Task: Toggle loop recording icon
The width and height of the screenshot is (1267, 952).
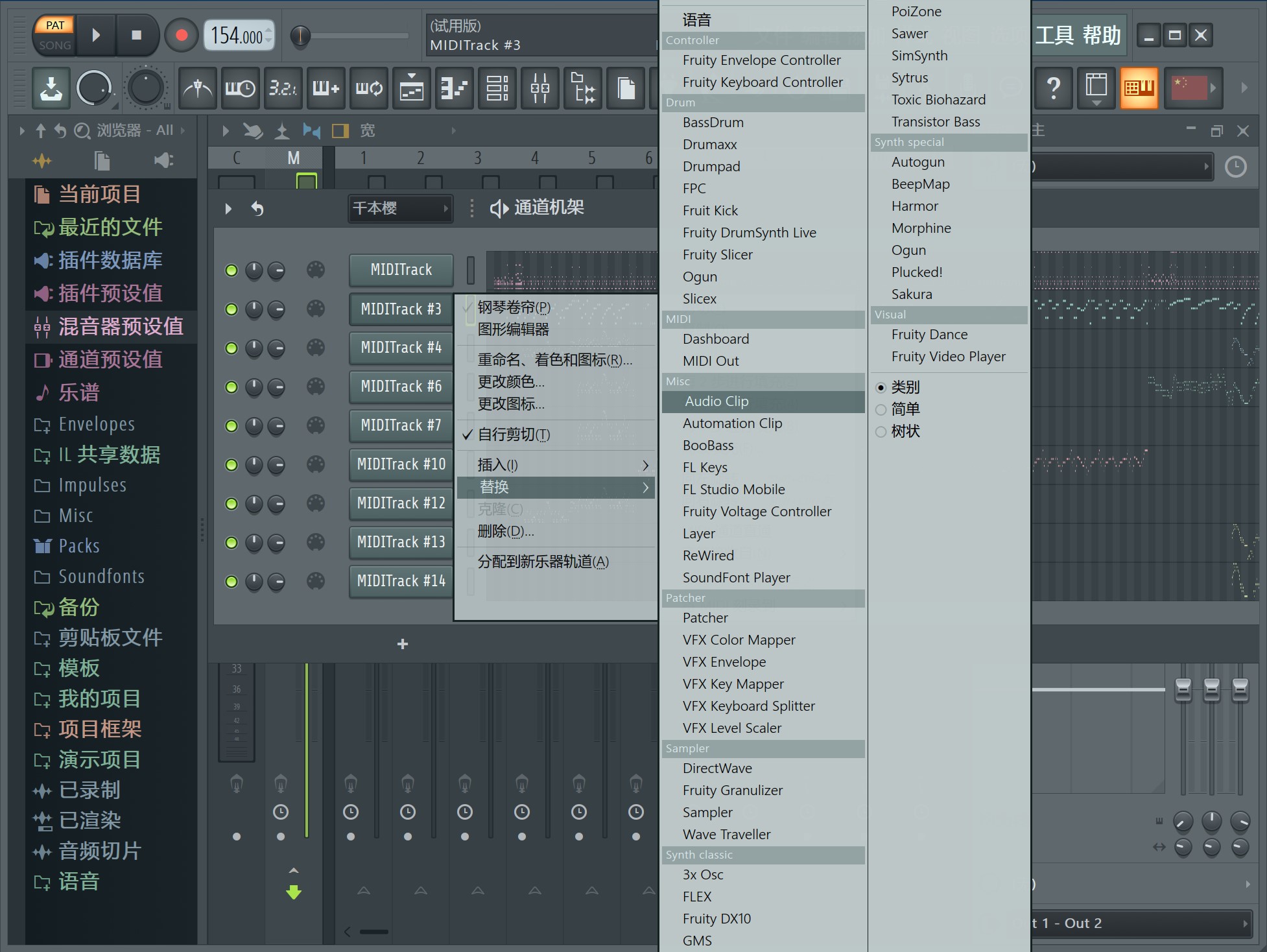Action: [368, 88]
